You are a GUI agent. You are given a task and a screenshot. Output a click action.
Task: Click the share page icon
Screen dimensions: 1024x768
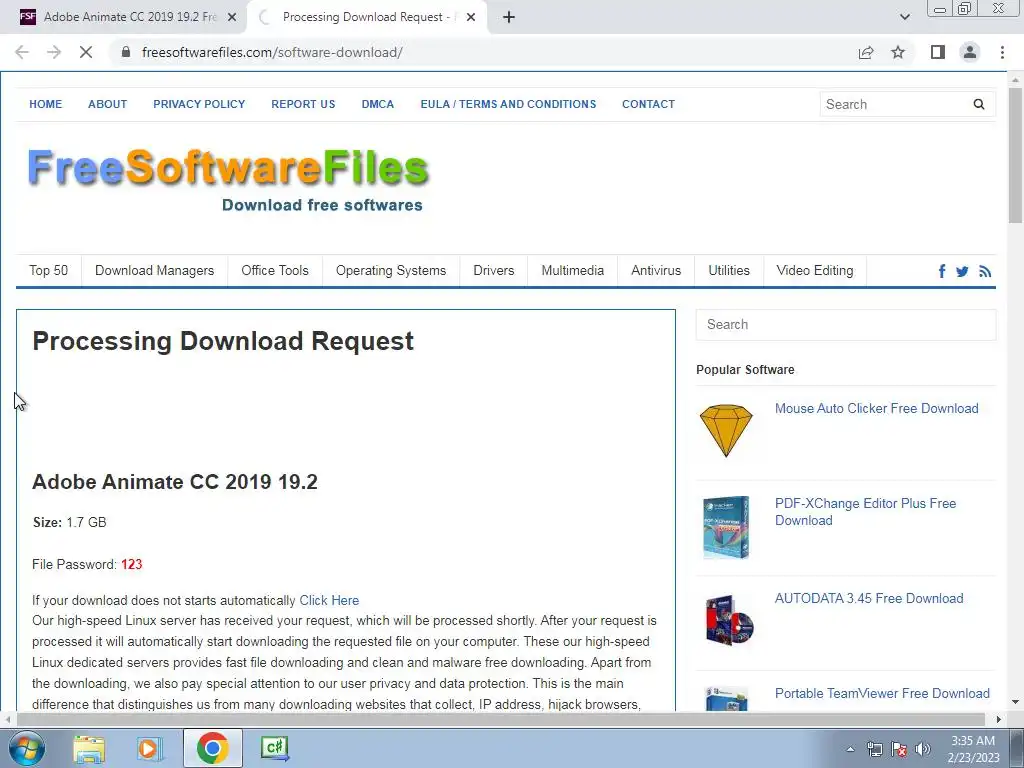click(x=866, y=52)
